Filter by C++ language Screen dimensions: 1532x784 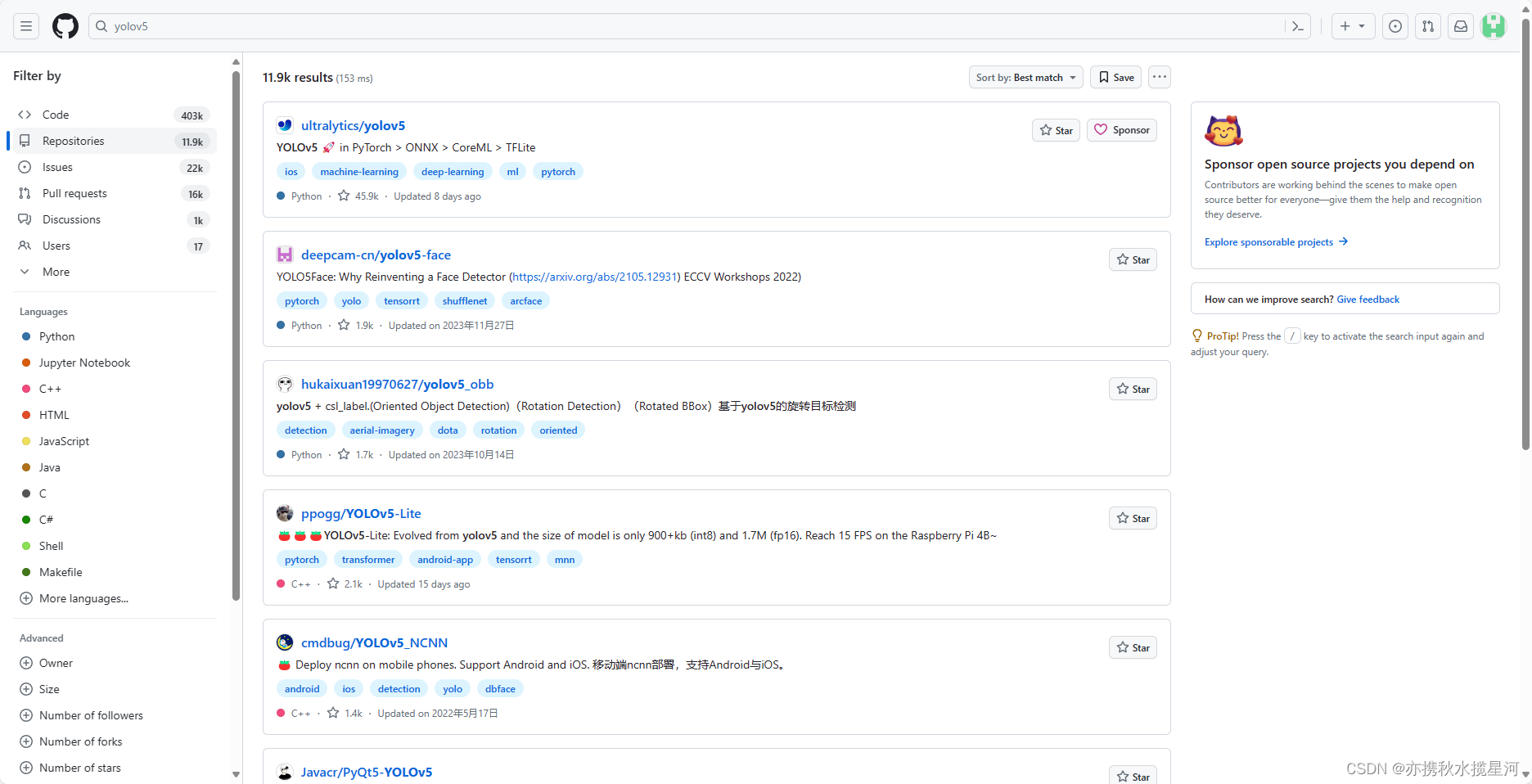point(115,389)
